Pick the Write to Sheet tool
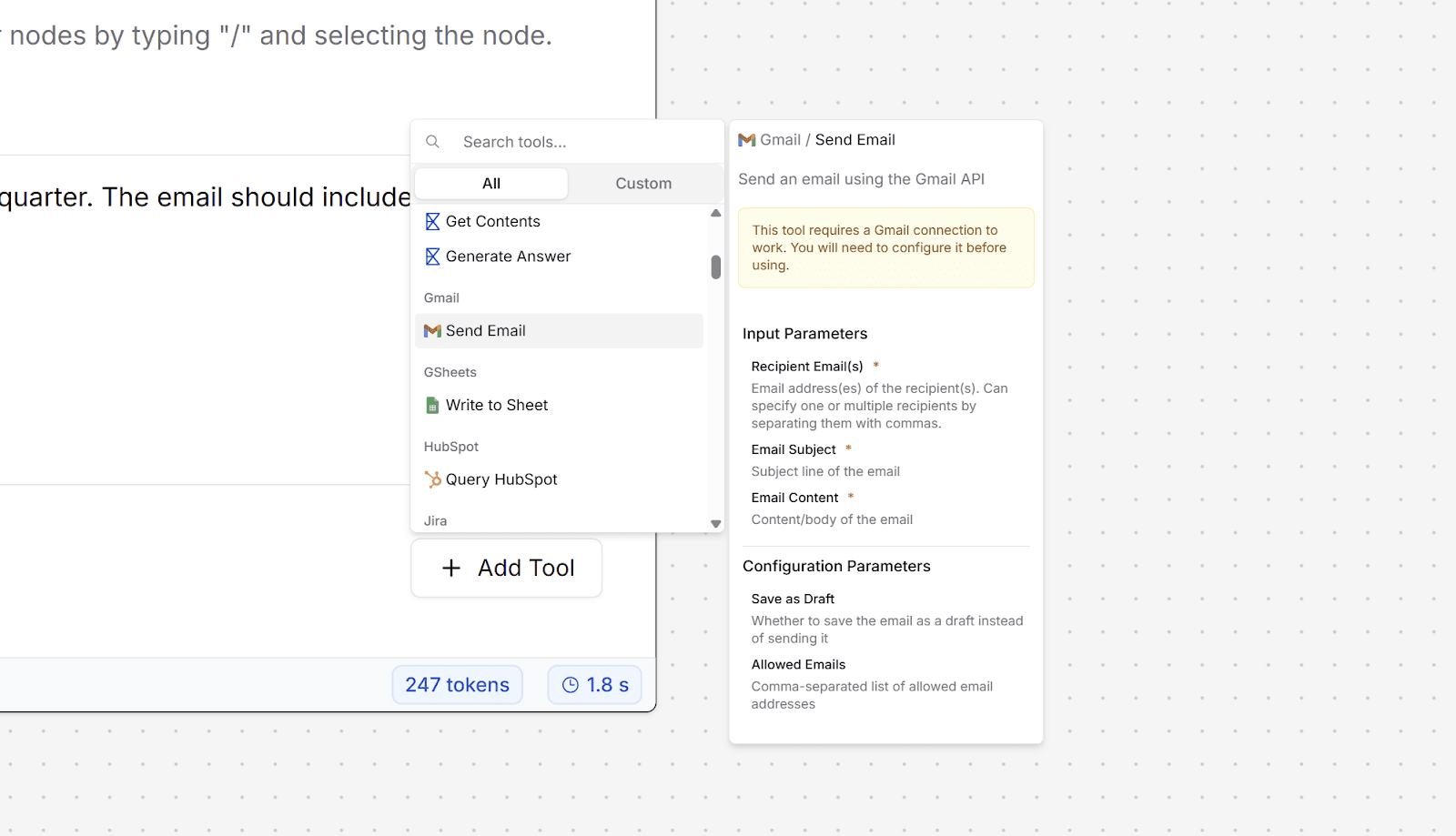Viewport: 1456px width, 836px height. (x=559, y=406)
